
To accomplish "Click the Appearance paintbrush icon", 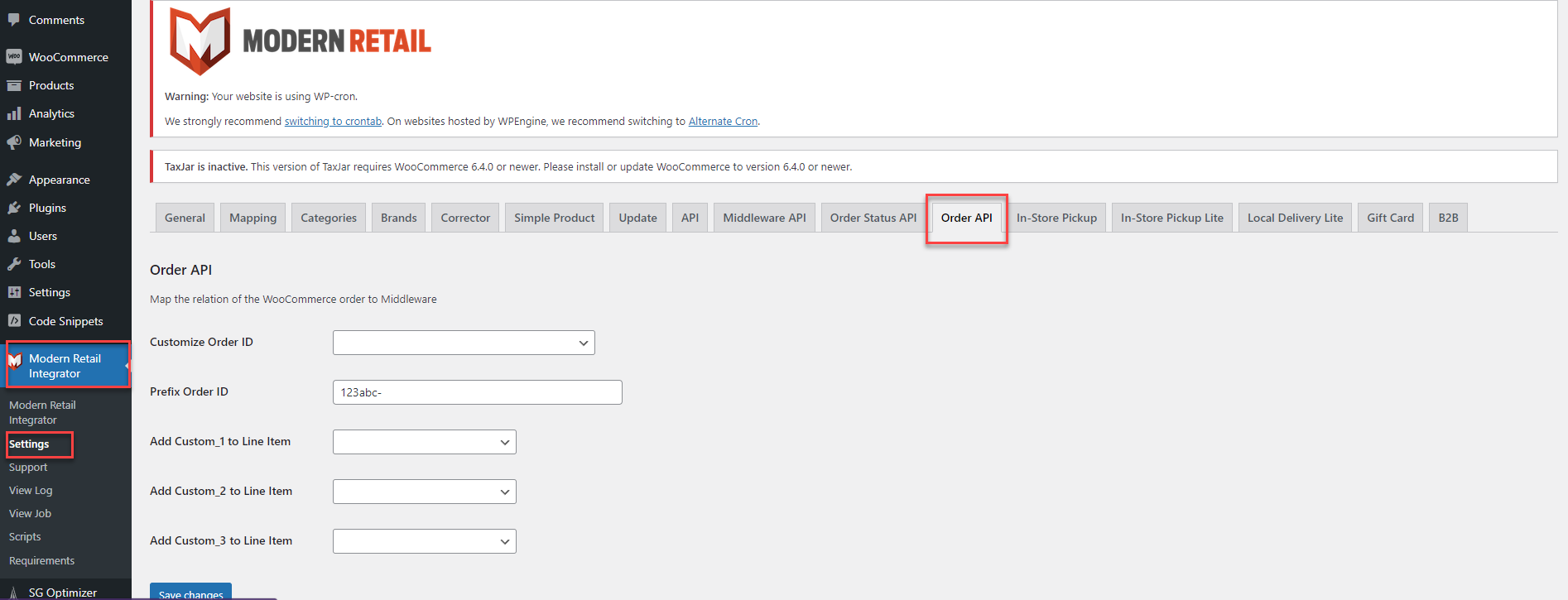I will coord(14,180).
